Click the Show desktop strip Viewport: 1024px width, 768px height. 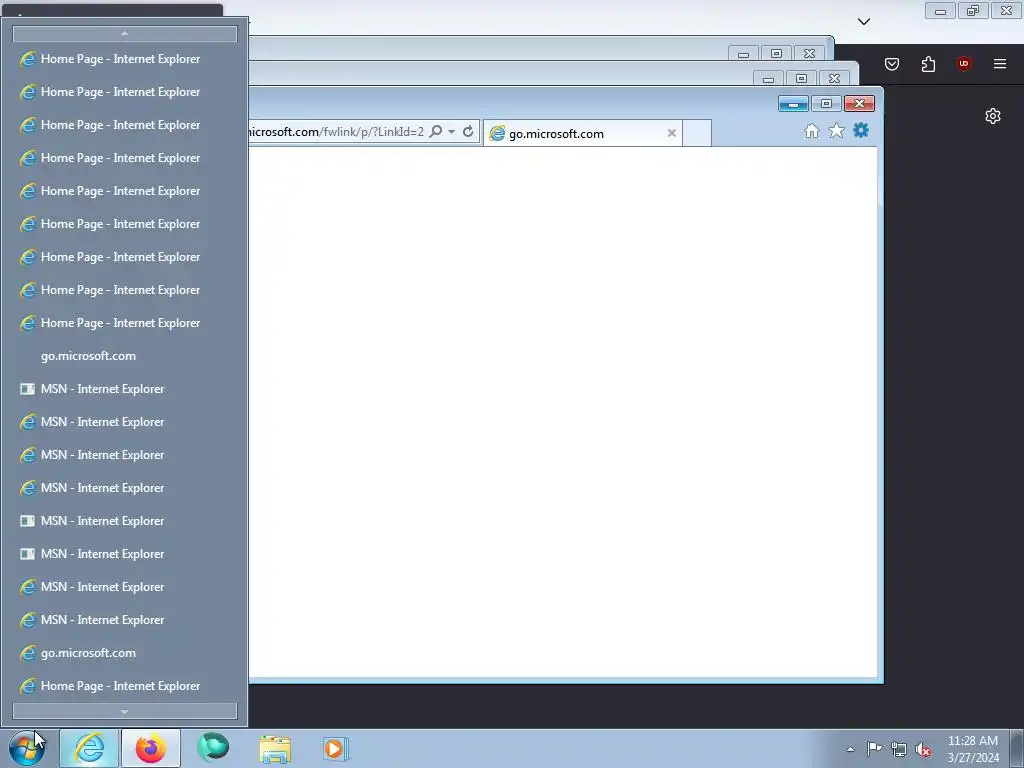pyautogui.click(x=1016, y=748)
